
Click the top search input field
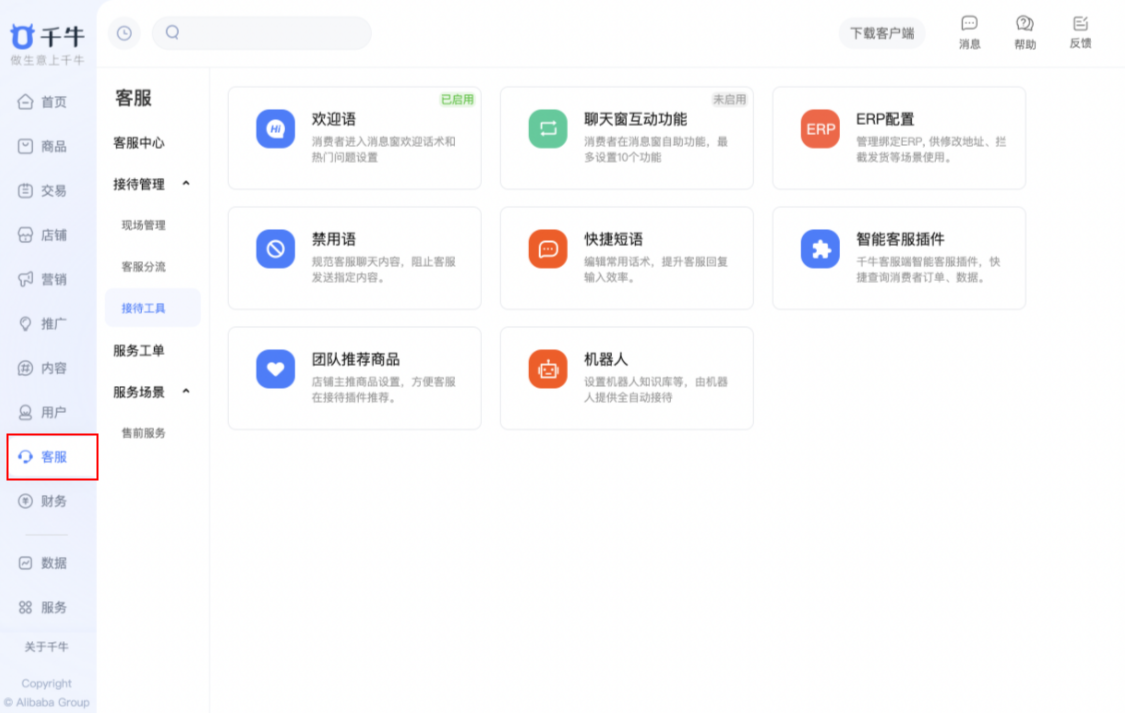(x=270, y=33)
